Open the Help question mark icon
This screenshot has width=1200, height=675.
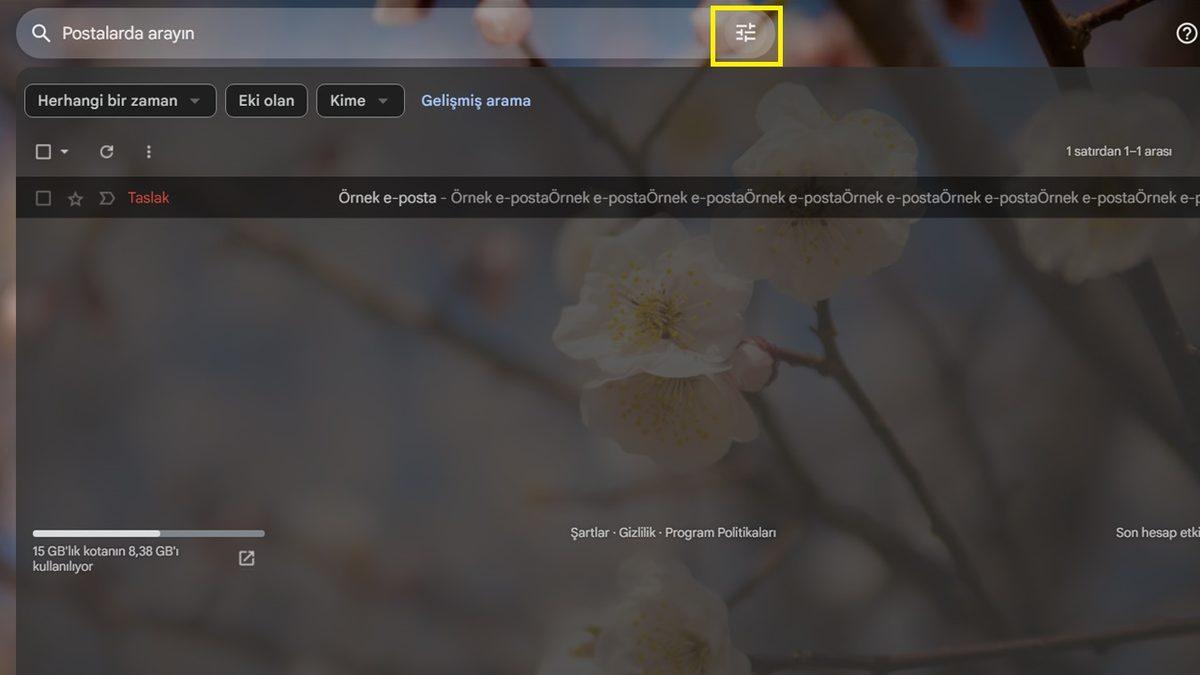[1186, 33]
